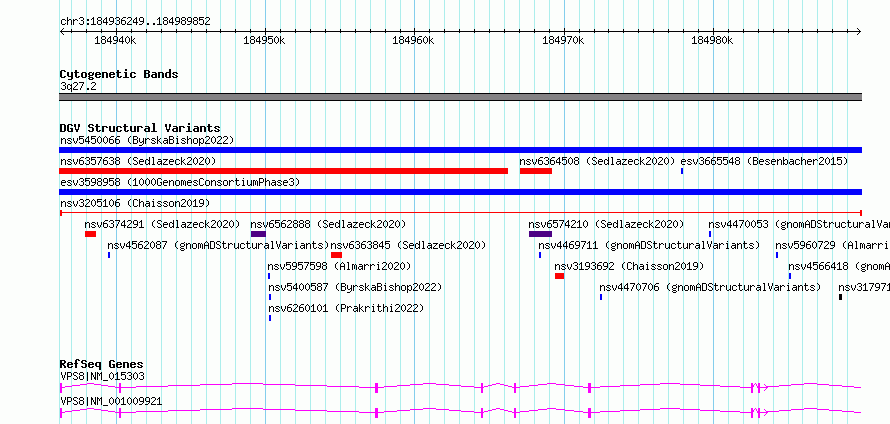Open the nsv4470706 (gnomADStructuralVariants) label
Image resolution: width=890 pixels, height=424 pixels.
tap(710, 287)
